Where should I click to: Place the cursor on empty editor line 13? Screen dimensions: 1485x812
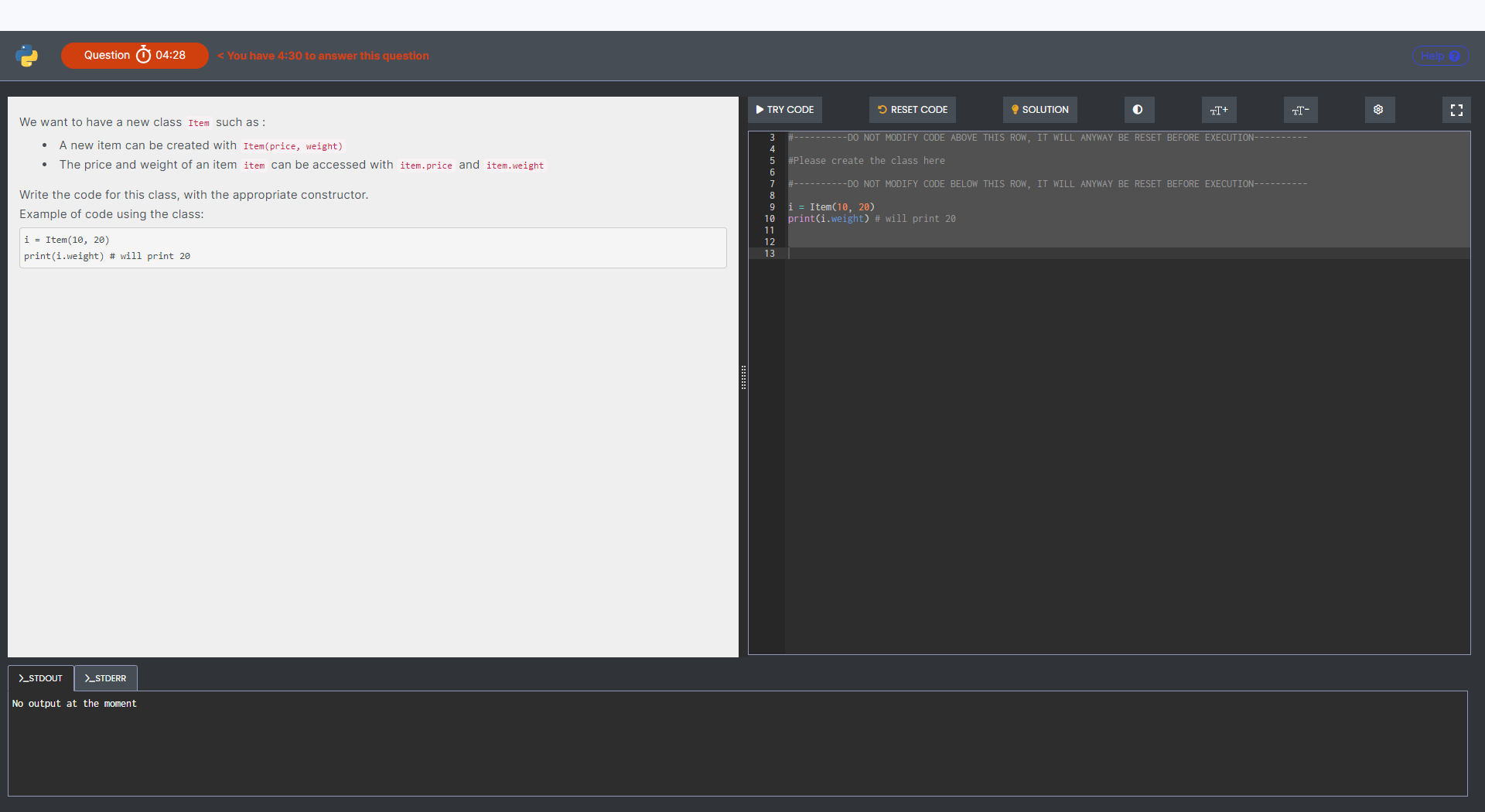928,254
